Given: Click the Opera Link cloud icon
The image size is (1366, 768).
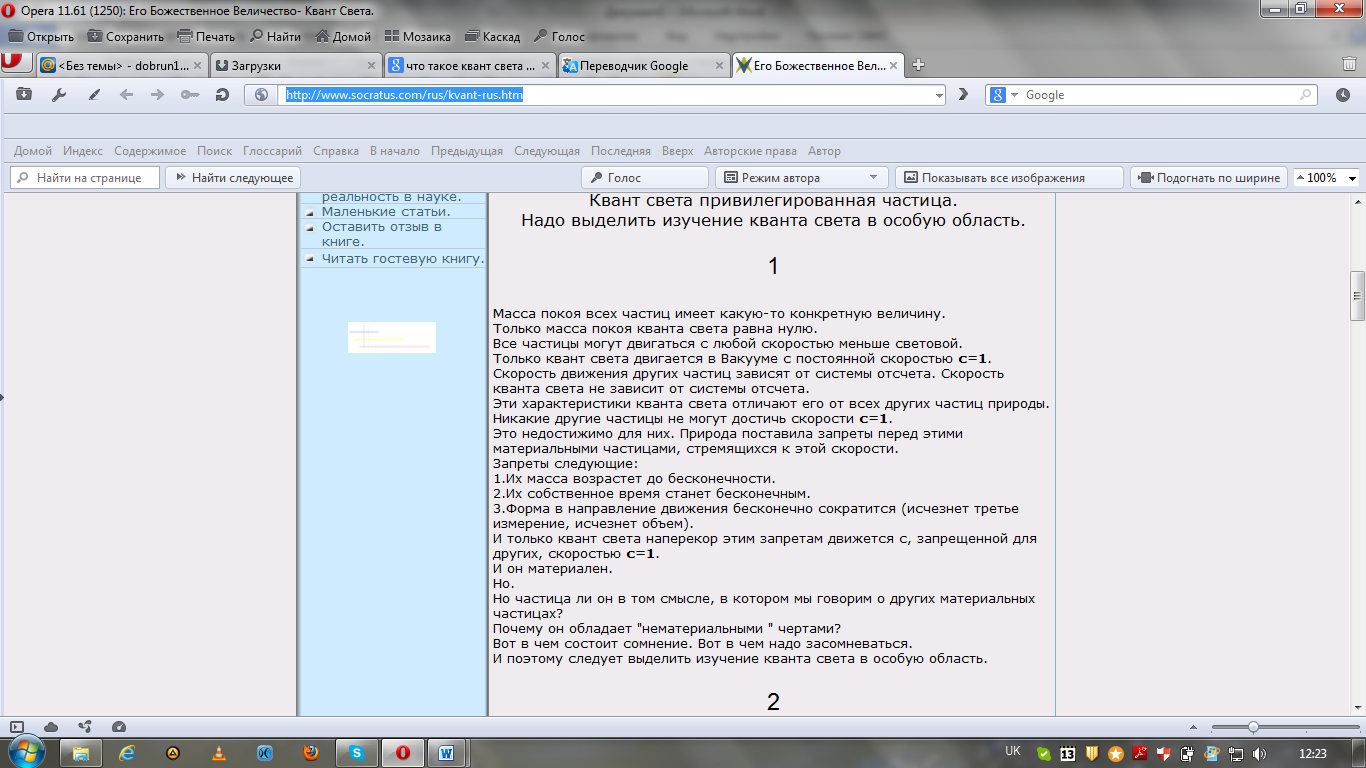Looking at the screenshot, I should point(51,727).
